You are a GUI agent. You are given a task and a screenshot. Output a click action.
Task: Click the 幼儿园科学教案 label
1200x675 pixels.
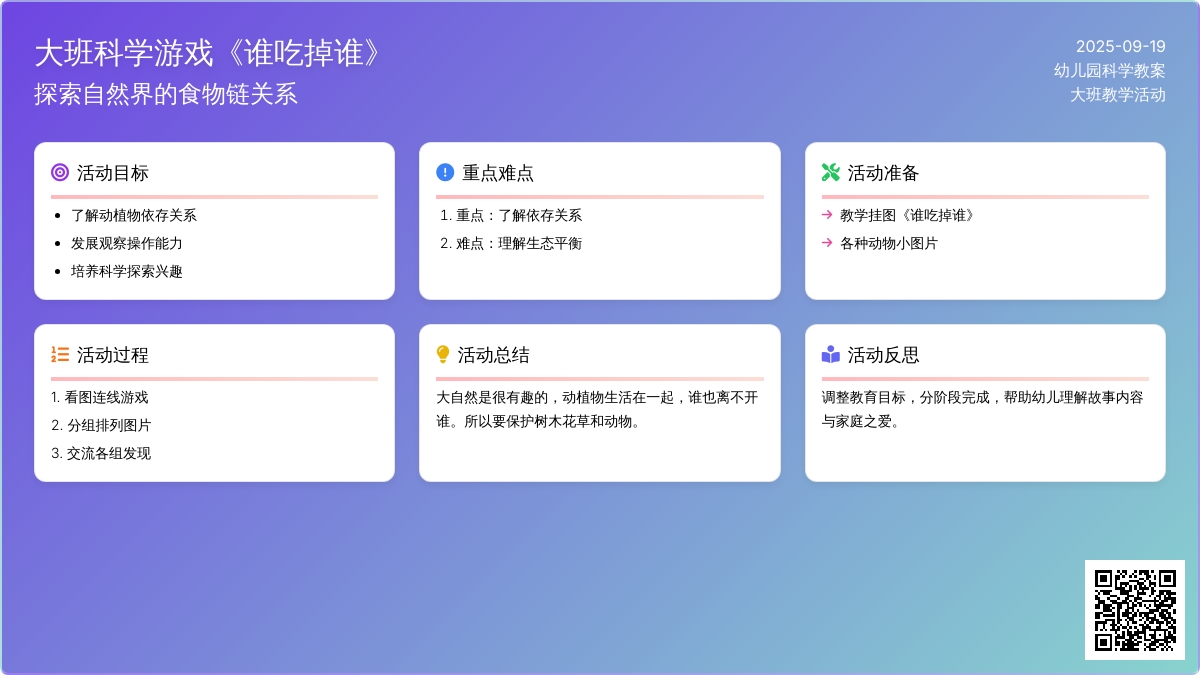tap(1109, 70)
